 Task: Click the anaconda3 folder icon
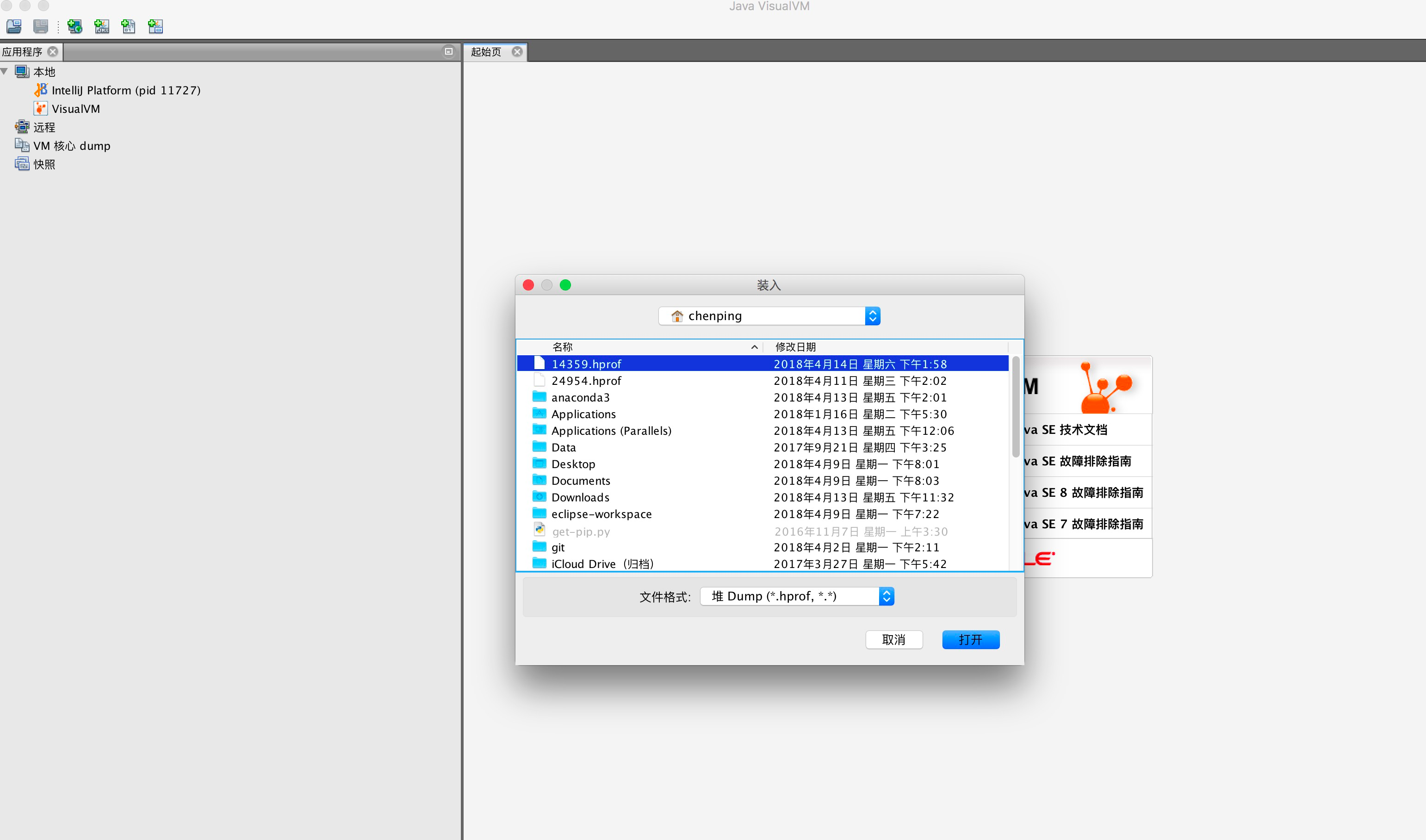539,397
